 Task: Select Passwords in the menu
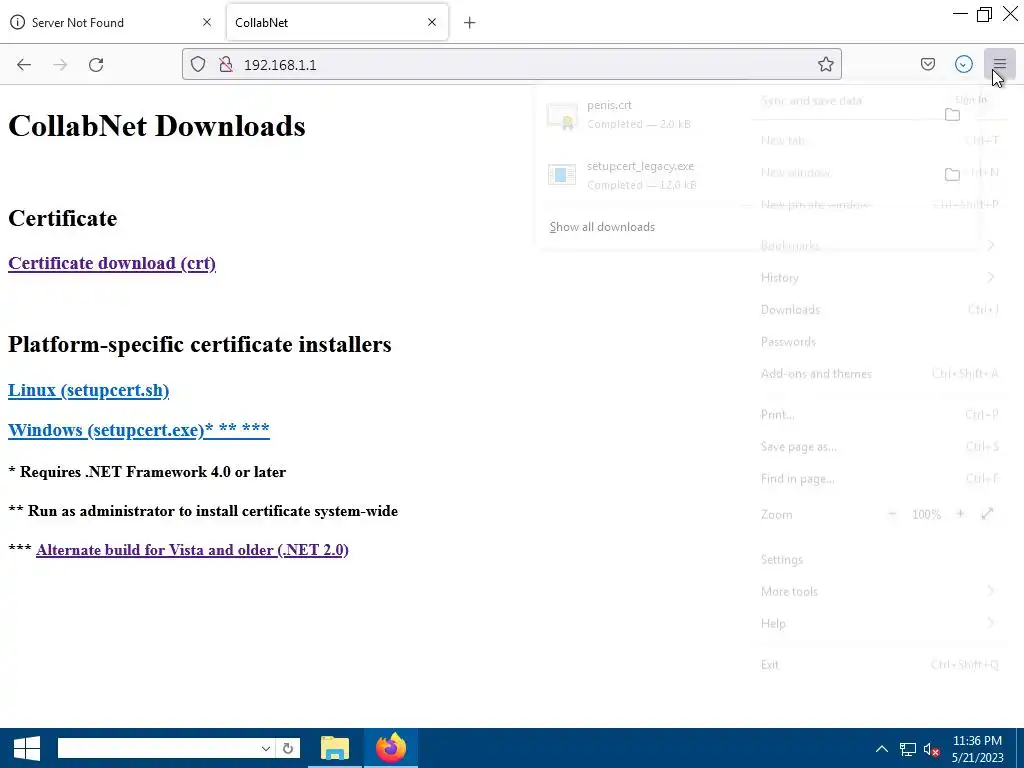point(879,342)
